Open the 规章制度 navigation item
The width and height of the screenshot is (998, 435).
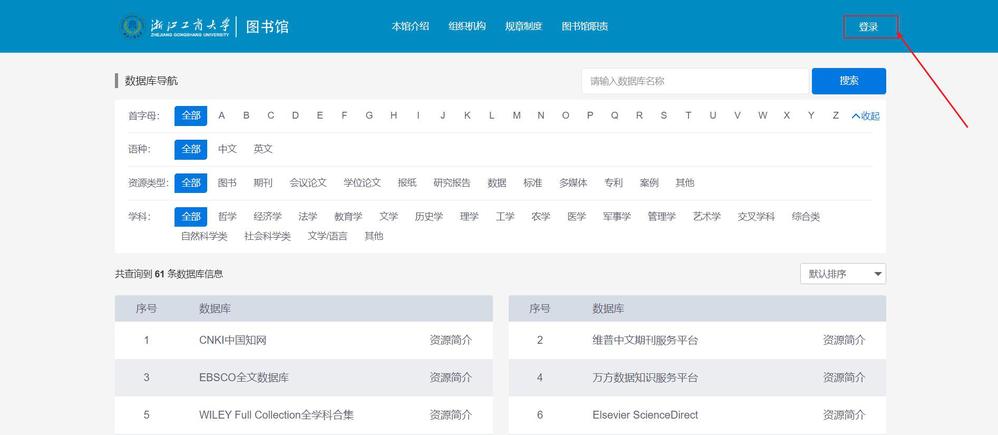pyautogui.click(x=523, y=26)
